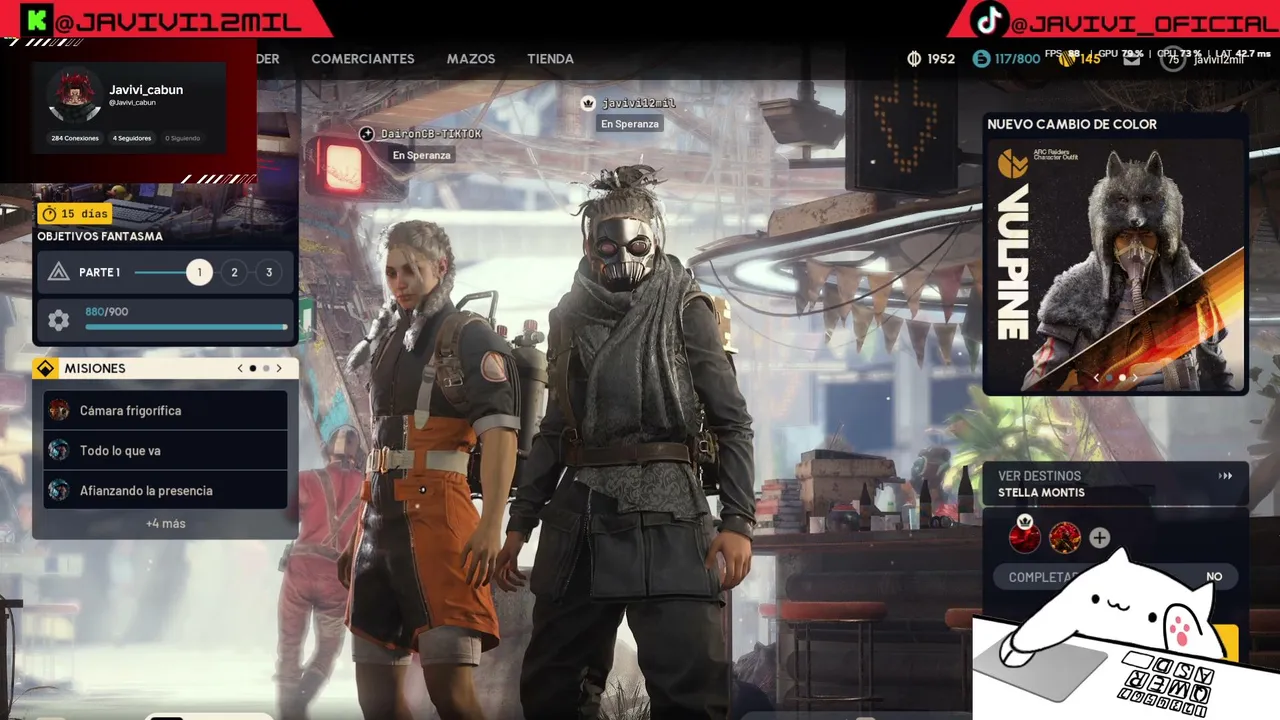
Task: Click the Misiones panel header title
Action: 95,368
